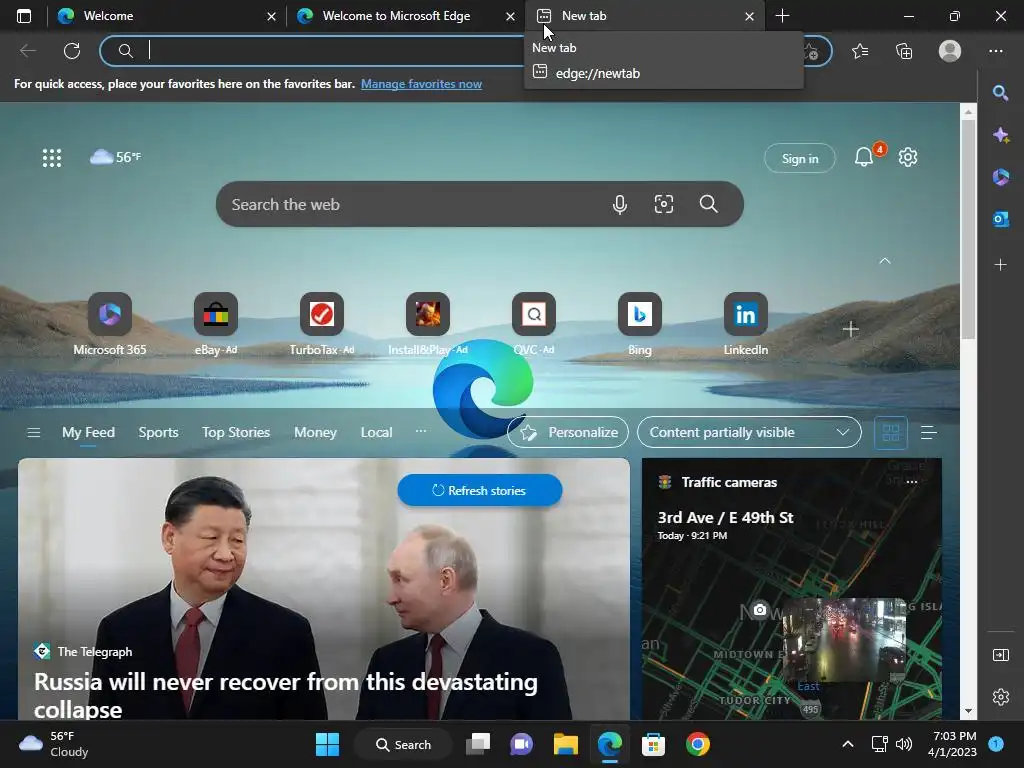Open visual image search
Screen dimensions: 1024x768
click(x=664, y=204)
